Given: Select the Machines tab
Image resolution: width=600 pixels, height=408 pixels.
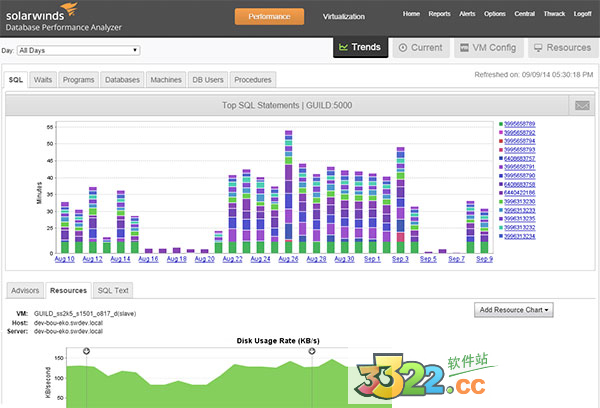Looking at the screenshot, I should (166, 80).
